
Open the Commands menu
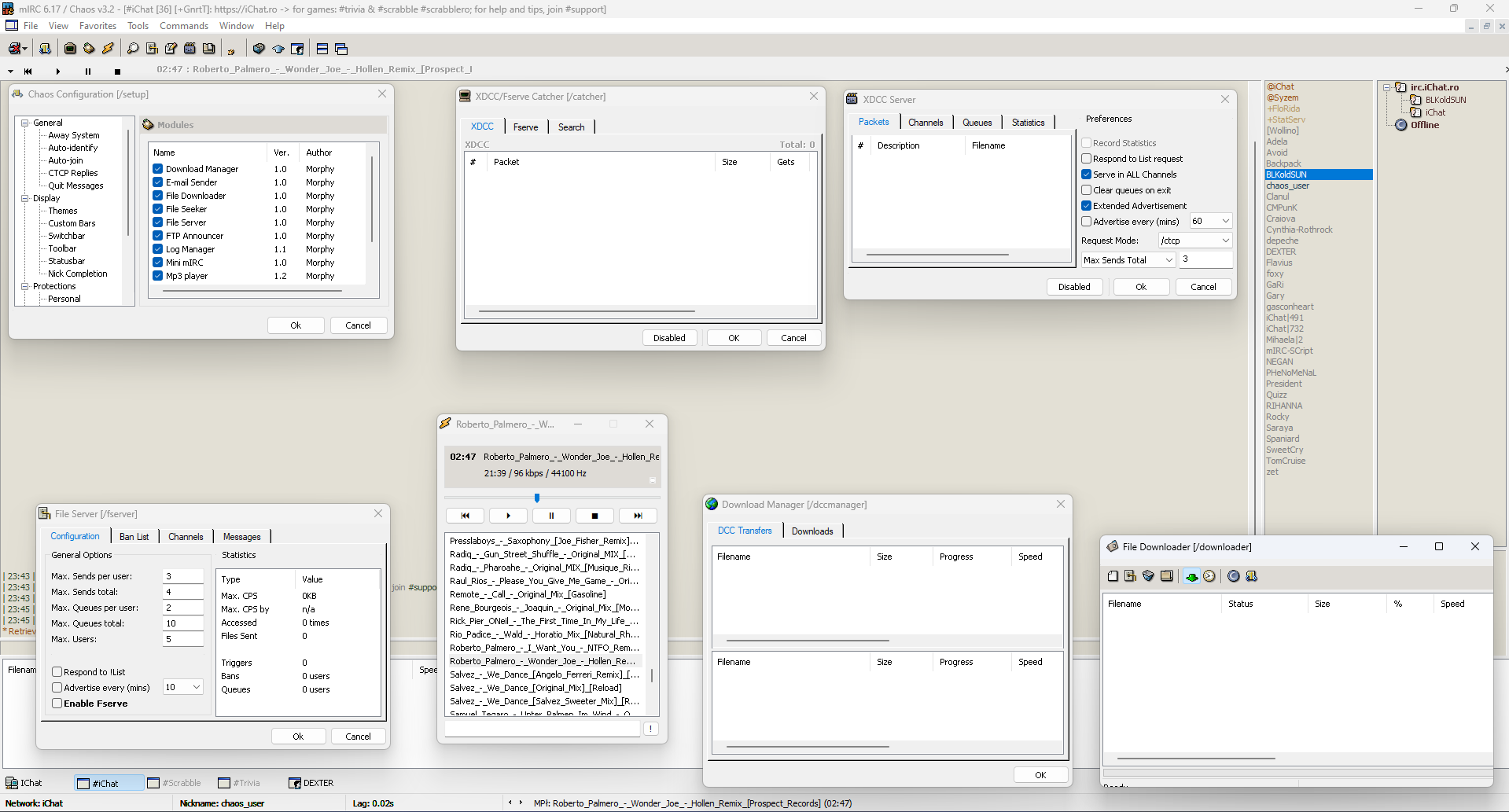pyautogui.click(x=184, y=26)
